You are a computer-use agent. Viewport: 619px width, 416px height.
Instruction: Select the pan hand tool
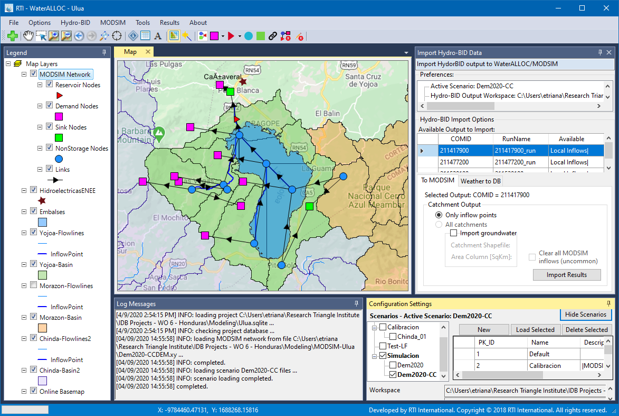pos(28,36)
